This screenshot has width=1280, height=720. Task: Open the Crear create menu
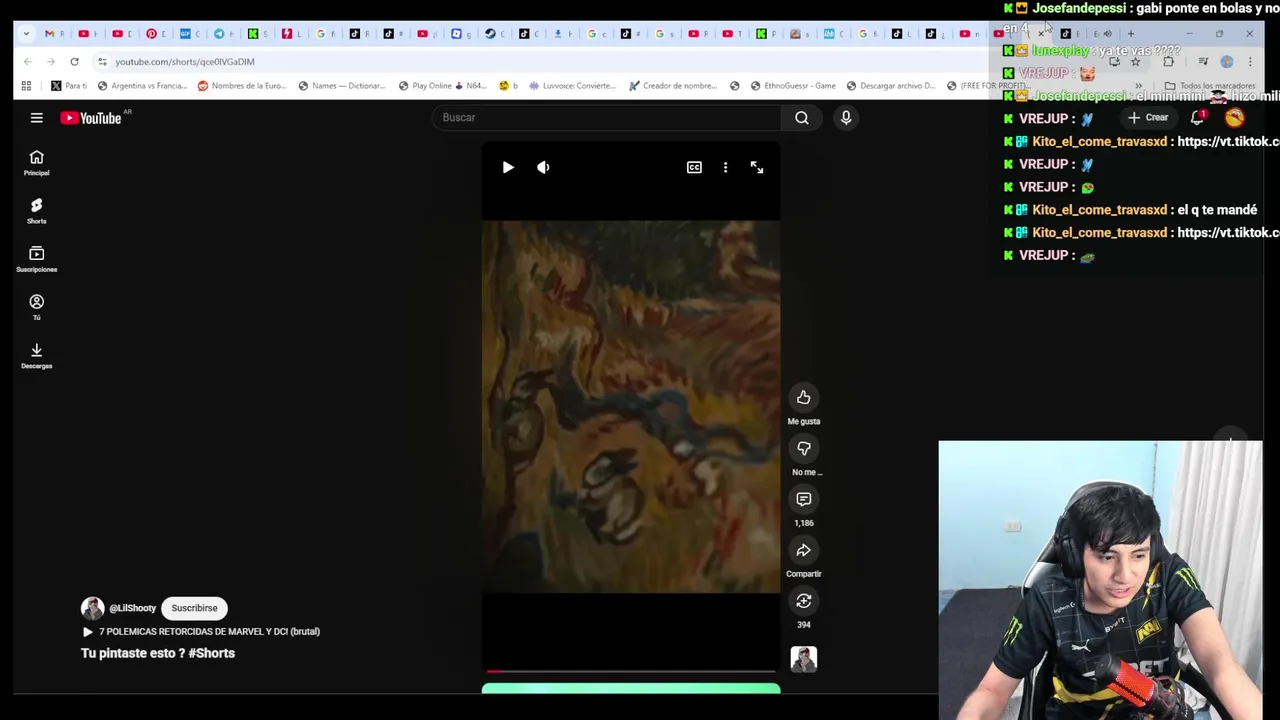click(1147, 118)
